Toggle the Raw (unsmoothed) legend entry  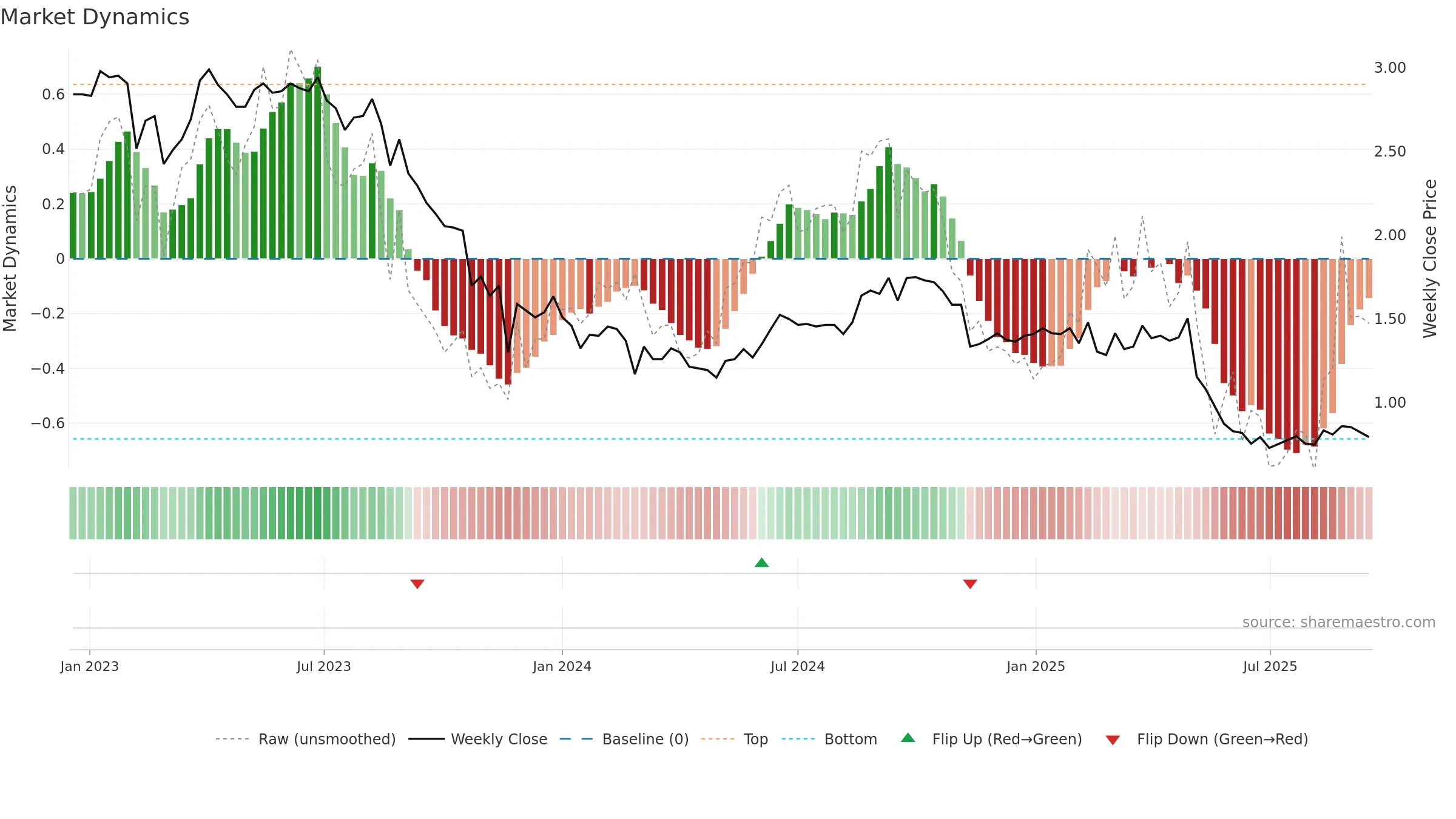coord(305,739)
